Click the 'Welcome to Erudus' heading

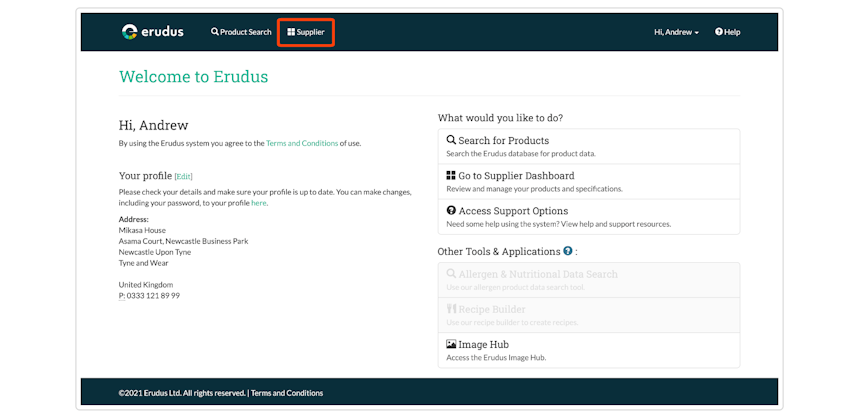point(194,77)
